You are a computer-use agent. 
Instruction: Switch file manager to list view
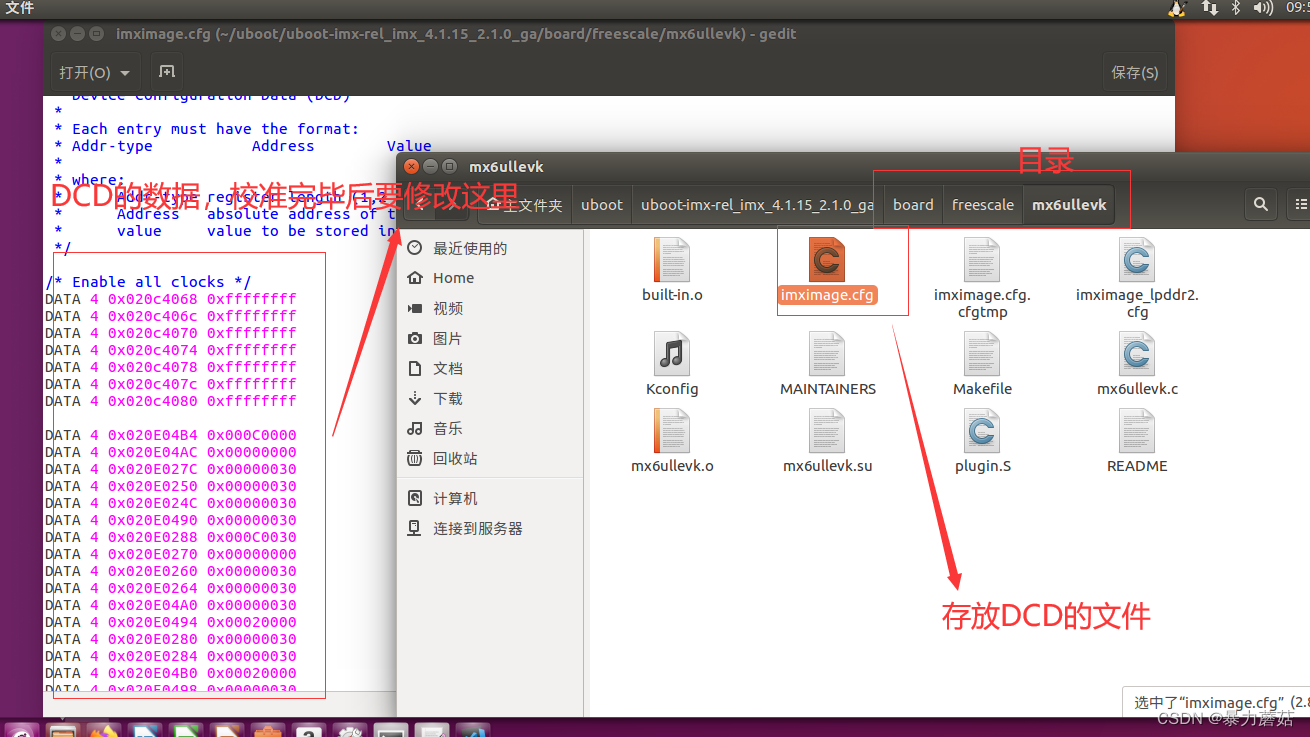[x=1300, y=204]
